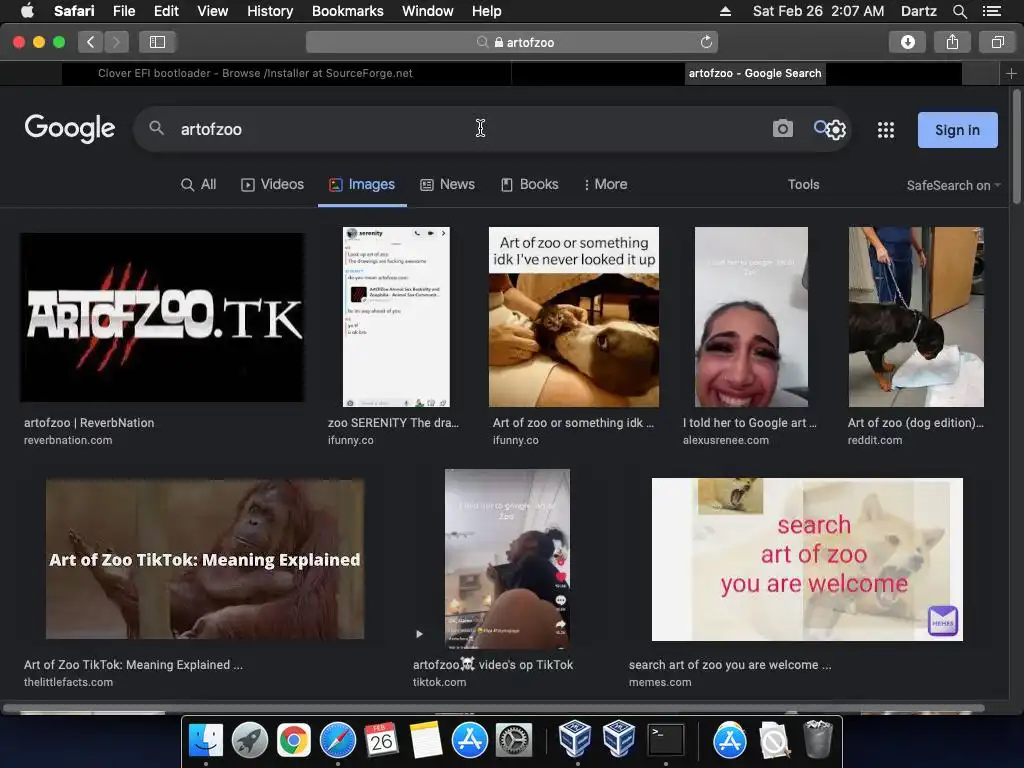Click the Google logo
The height and width of the screenshot is (768, 1024).
(70, 128)
